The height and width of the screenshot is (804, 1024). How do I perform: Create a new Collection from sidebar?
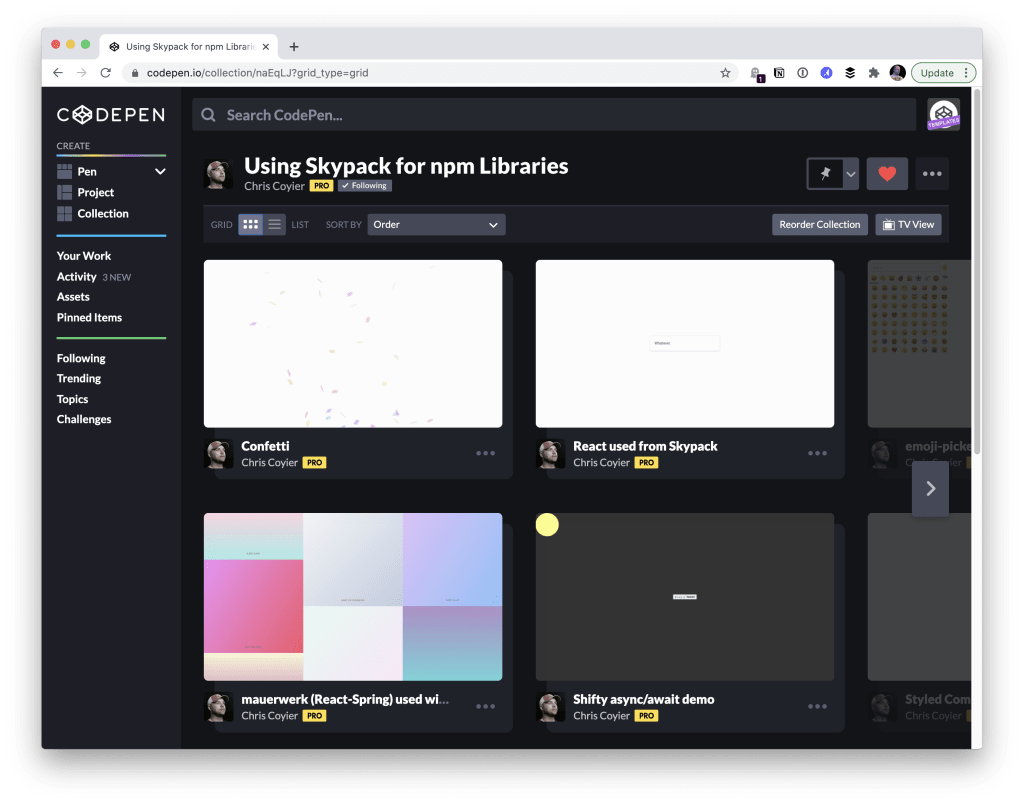point(103,214)
